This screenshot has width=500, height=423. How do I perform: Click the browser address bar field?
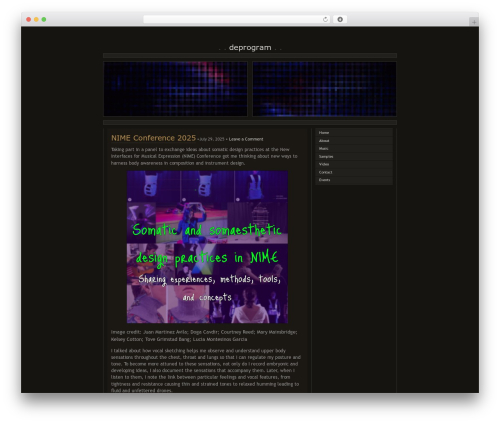(x=237, y=19)
